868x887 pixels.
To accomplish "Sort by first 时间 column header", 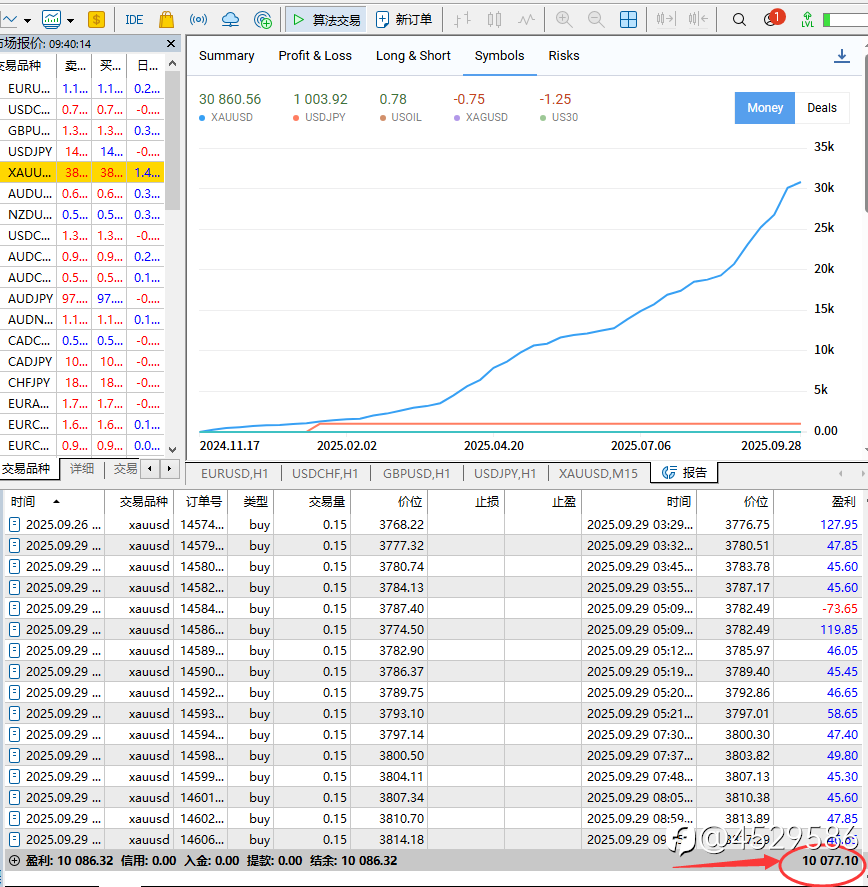I will pos(54,501).
